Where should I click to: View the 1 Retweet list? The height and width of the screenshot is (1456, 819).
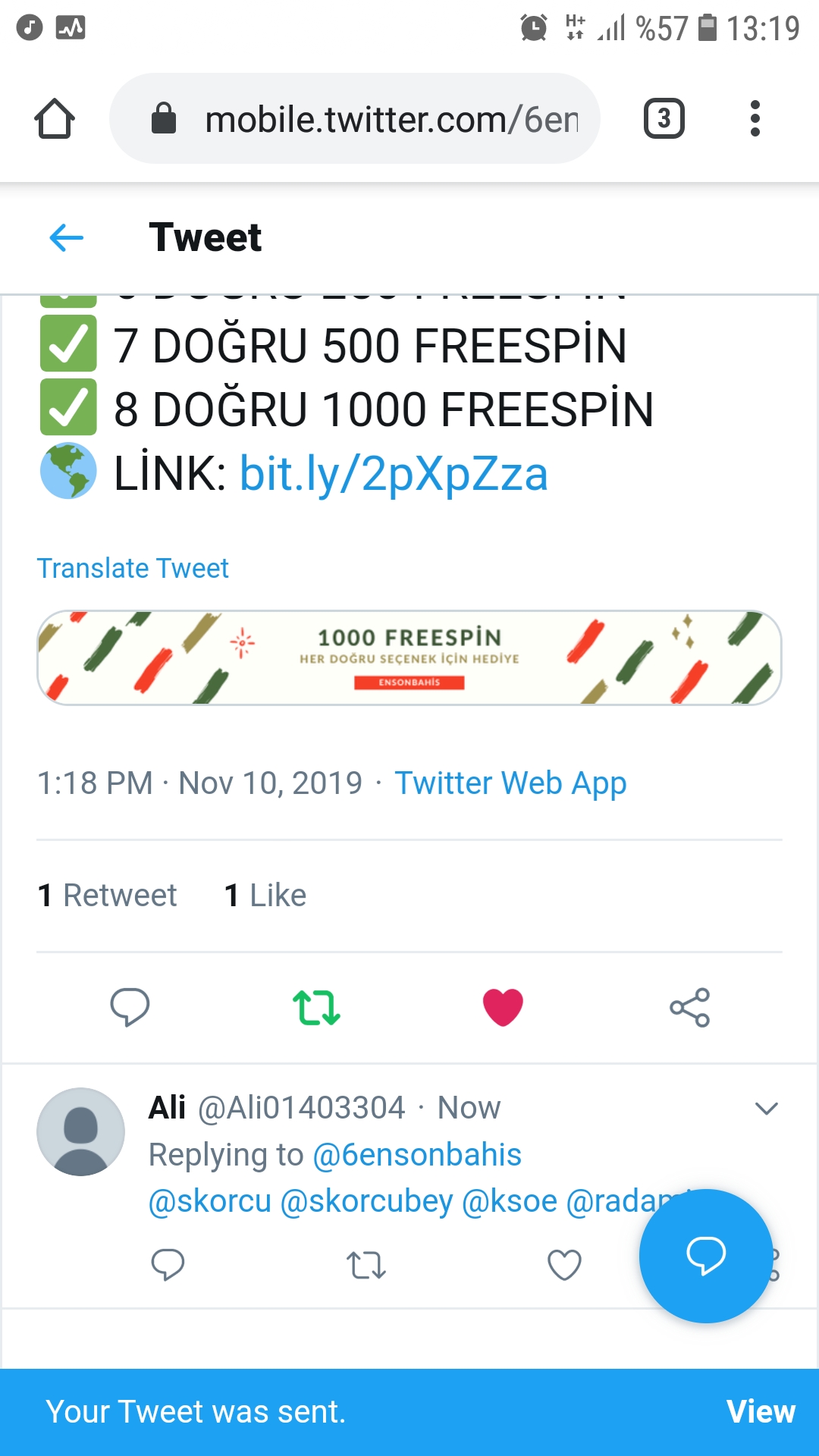[107, 896]
